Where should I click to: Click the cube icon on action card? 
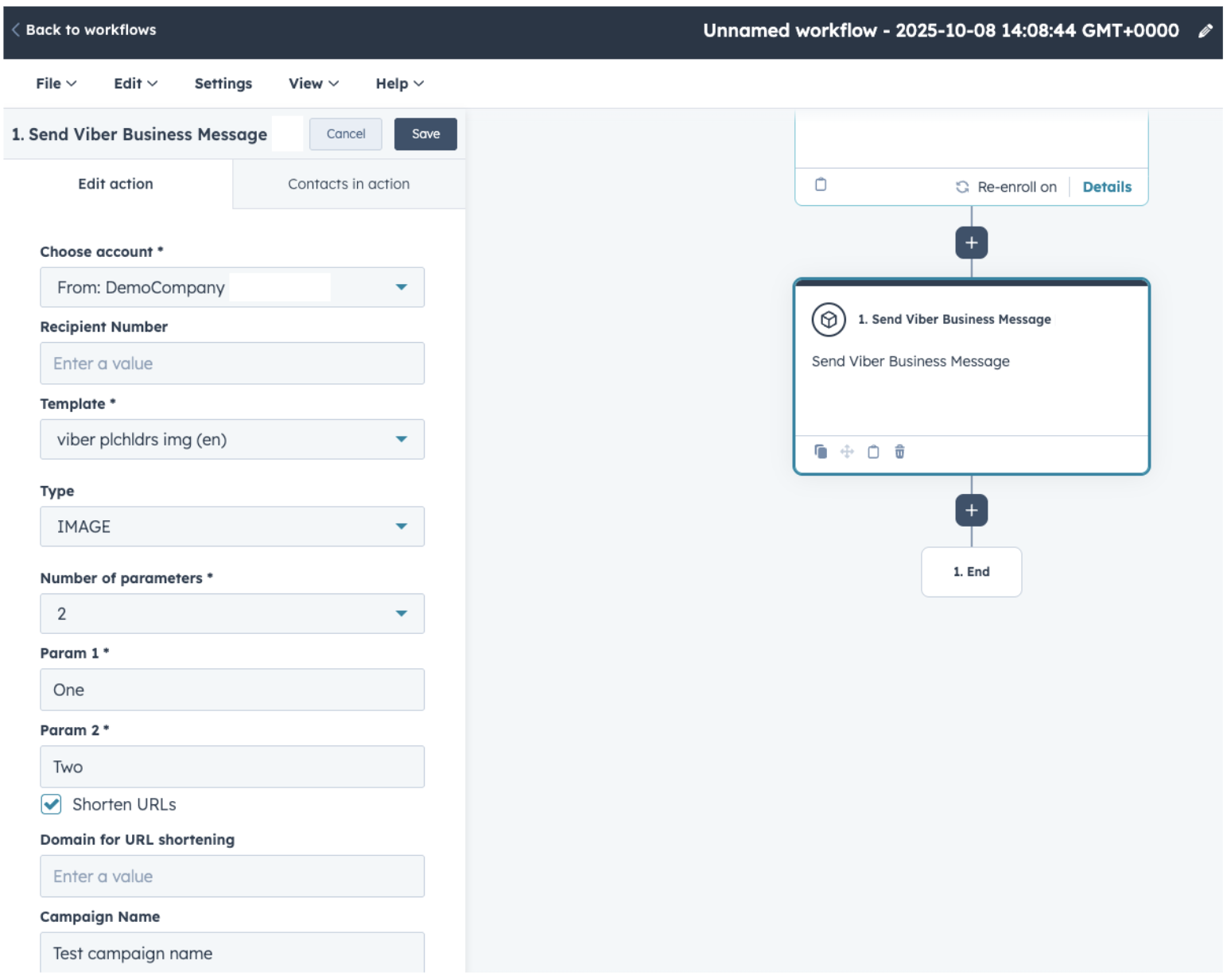click(x=829, y=320)
